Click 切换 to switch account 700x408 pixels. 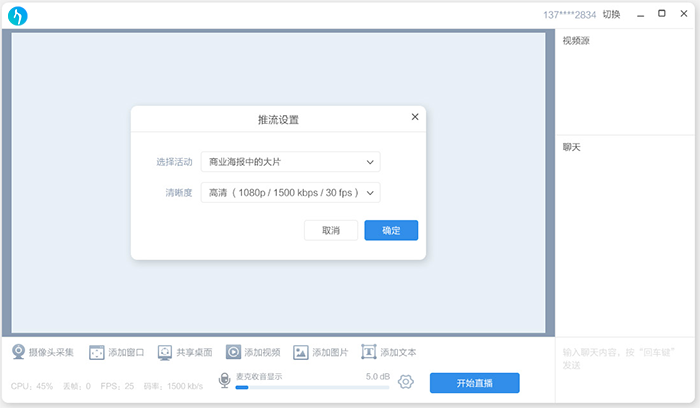pos(611,14)
